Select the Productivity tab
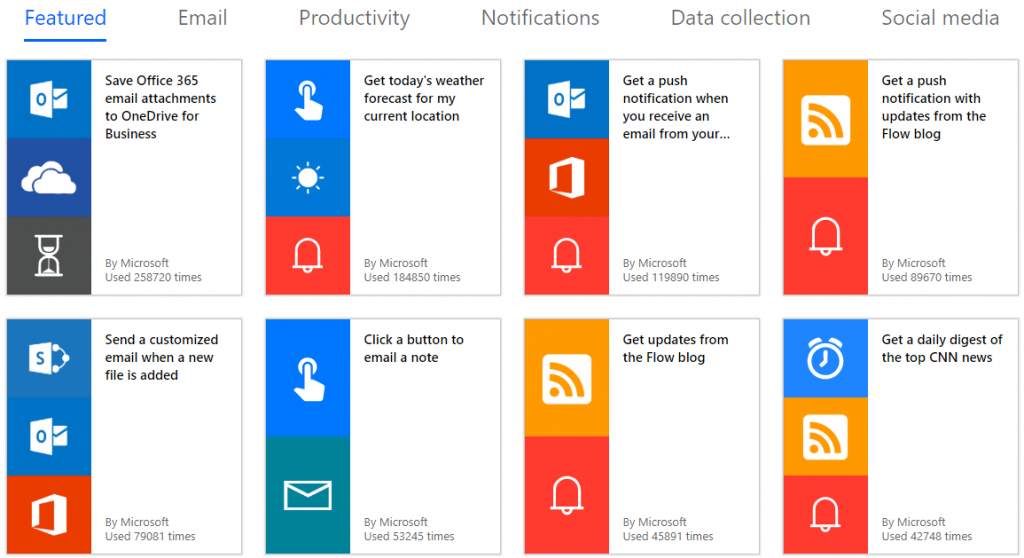This screenshot has height=558, width=1024. coord(354,18)
